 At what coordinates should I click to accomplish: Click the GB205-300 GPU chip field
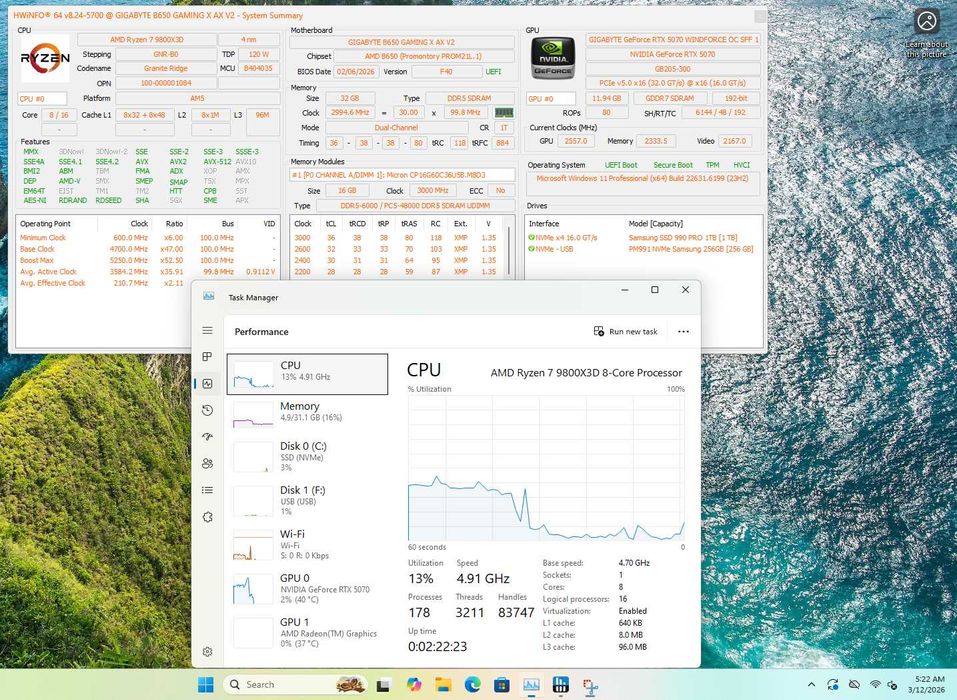(x=672, y=69)
